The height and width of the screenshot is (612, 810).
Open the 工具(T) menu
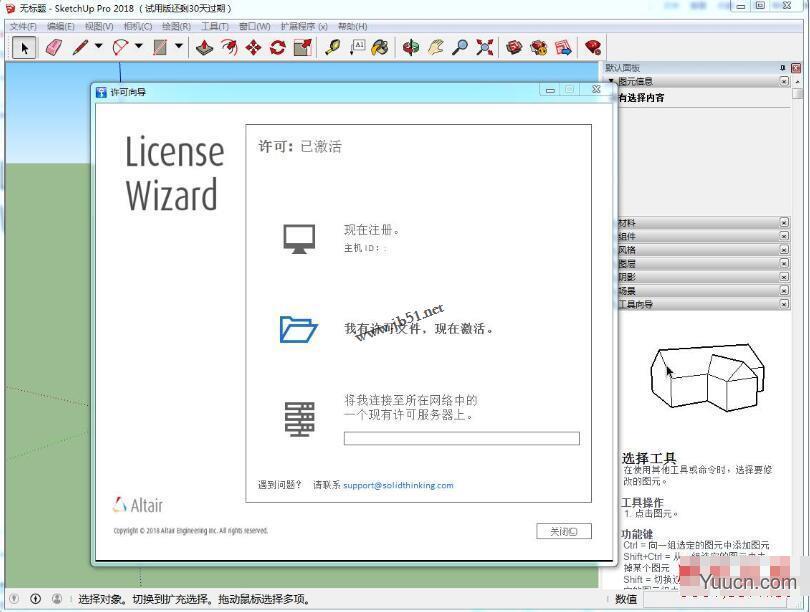tap(214, 26)
